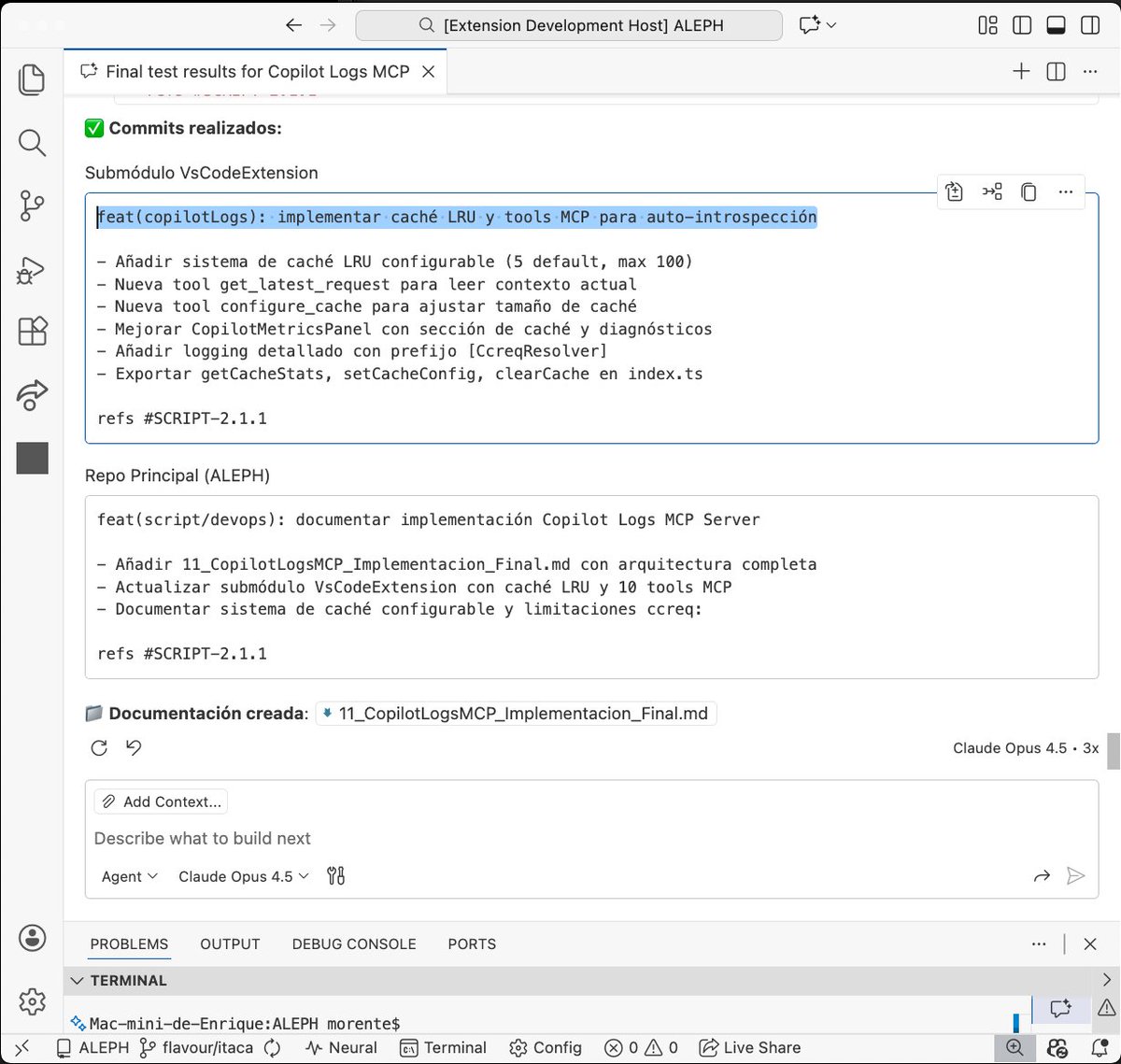The height and width of the screenshot is (1064, 1121).
Task: Open notifications bell in status bar
Action: 1100,1048
